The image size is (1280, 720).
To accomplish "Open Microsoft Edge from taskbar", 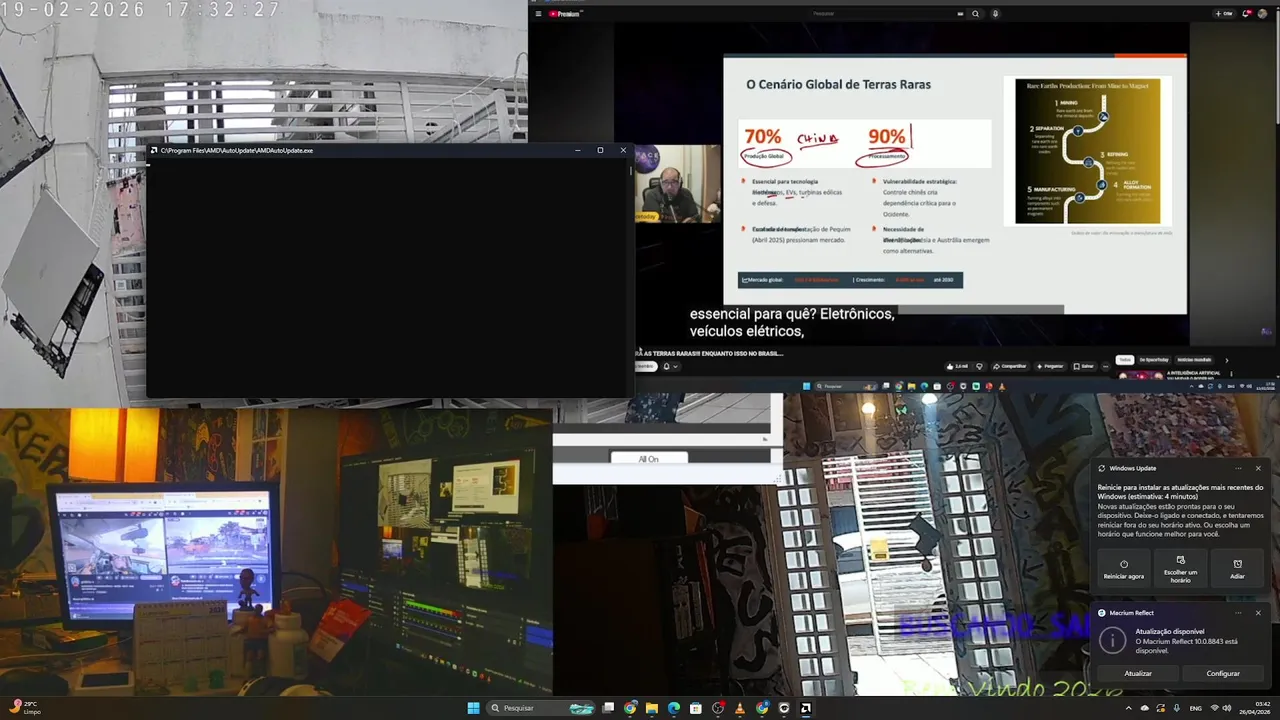I will [674, 708].
